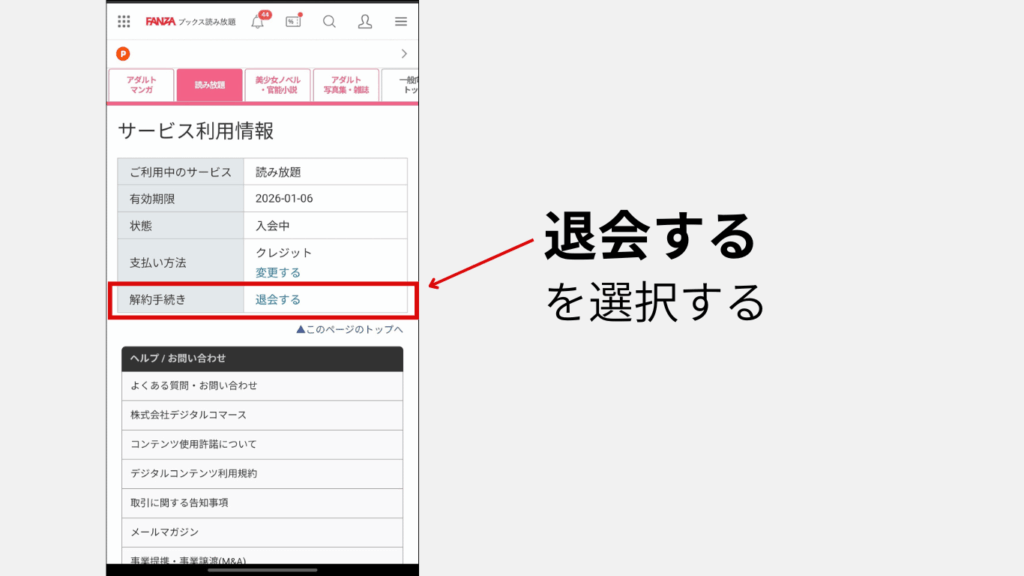Screen dimensions: 1024x576
Task: Open the notifications bell icon
Action: coord(258,21)
